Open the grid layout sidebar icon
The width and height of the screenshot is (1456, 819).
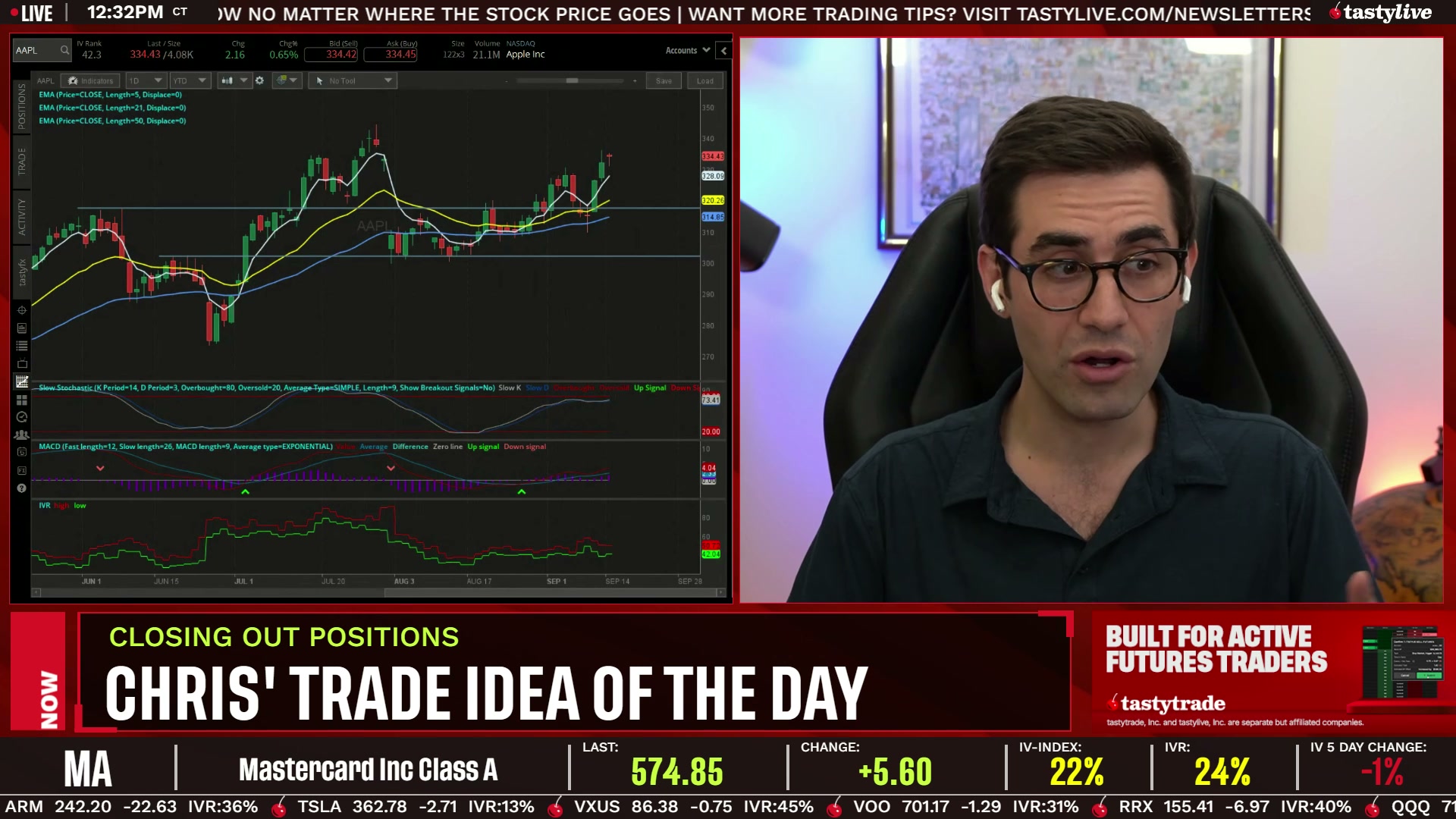tap(22, 400)
